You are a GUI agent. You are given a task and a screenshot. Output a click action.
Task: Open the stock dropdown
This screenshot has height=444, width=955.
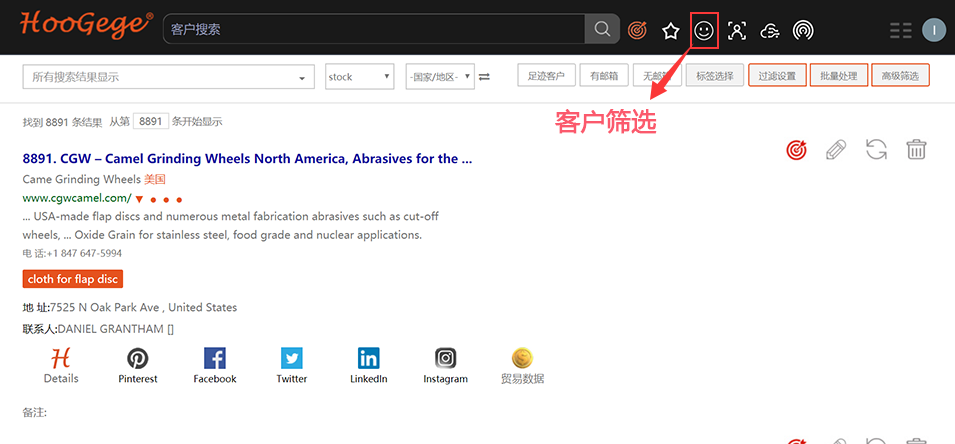pos(359,77)
